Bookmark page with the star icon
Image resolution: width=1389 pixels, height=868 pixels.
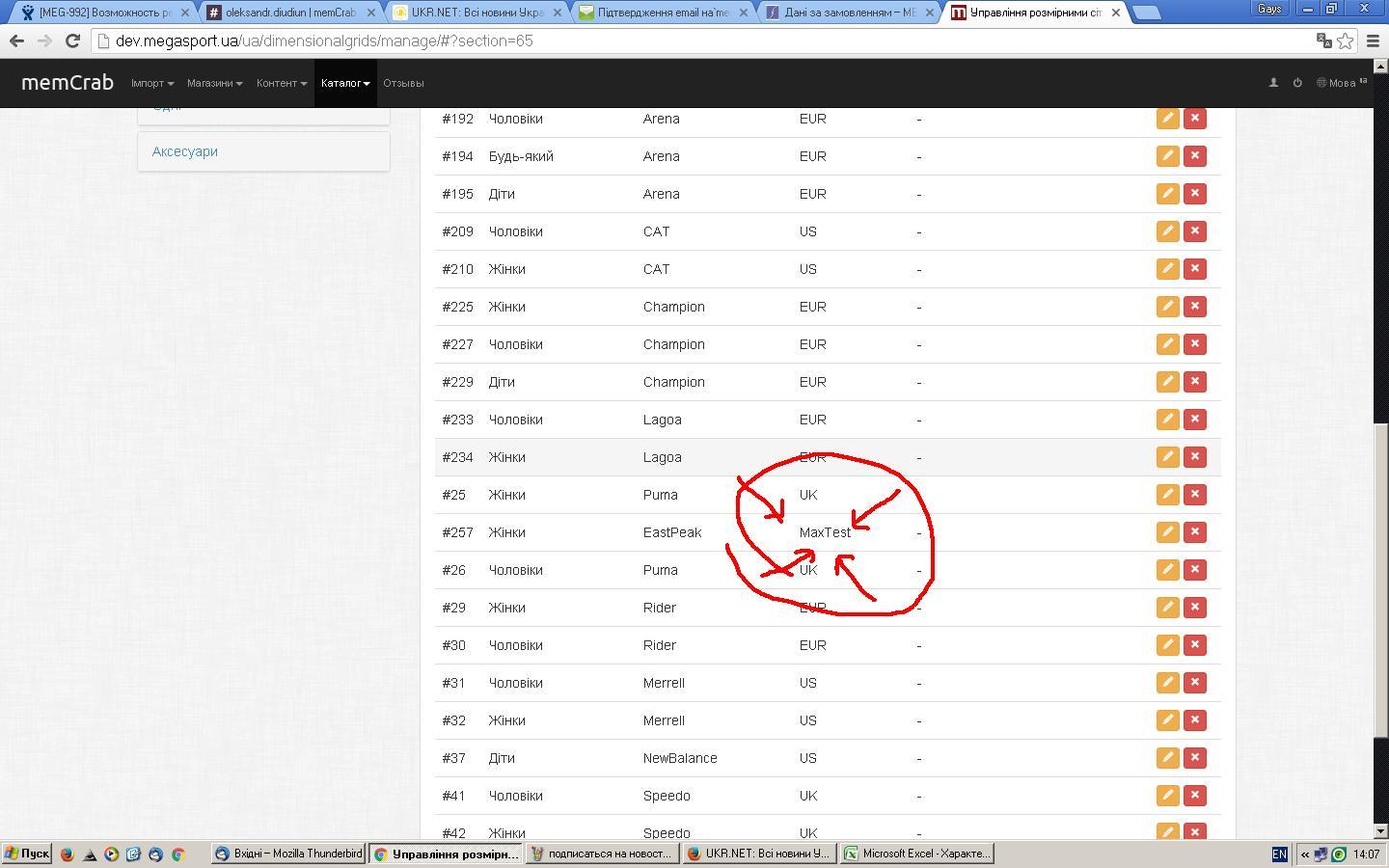click(x=1345, y=41)
